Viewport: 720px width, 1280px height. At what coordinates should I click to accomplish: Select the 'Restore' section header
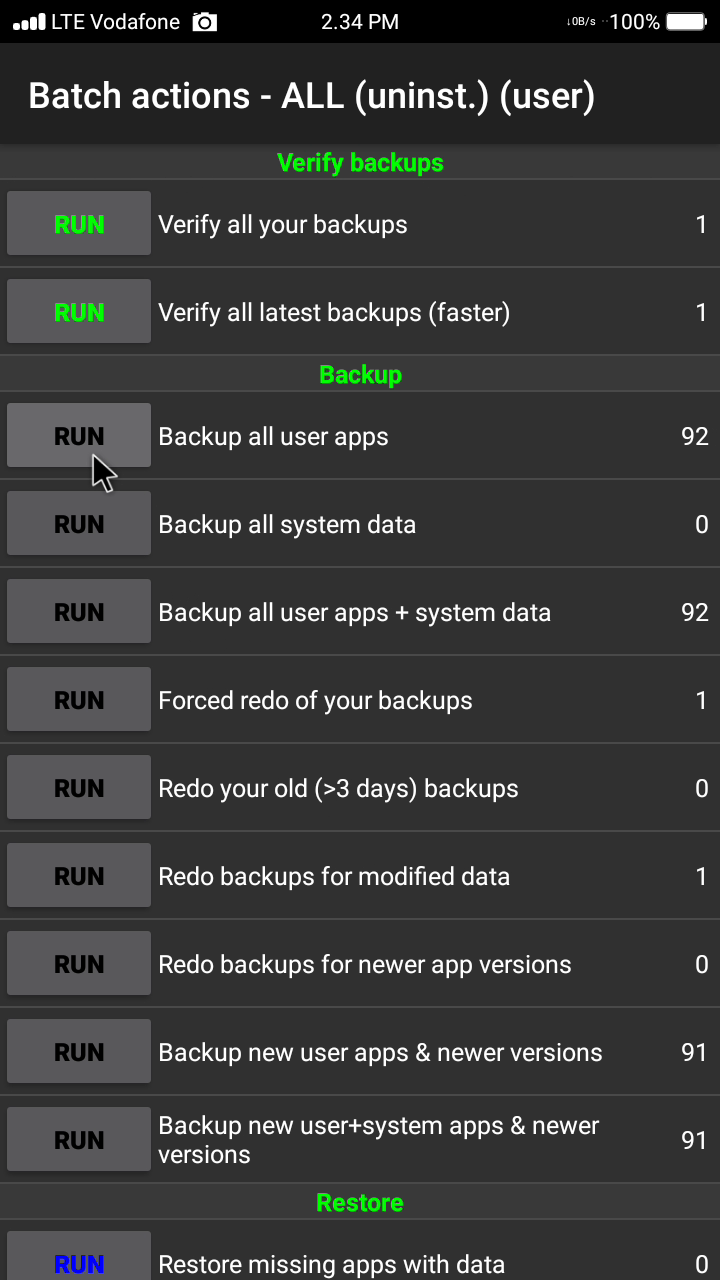(x=360, y=1203)
